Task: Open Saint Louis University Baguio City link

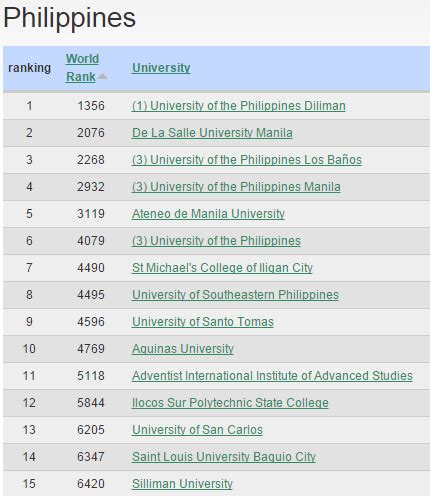Action: point(224,457)
